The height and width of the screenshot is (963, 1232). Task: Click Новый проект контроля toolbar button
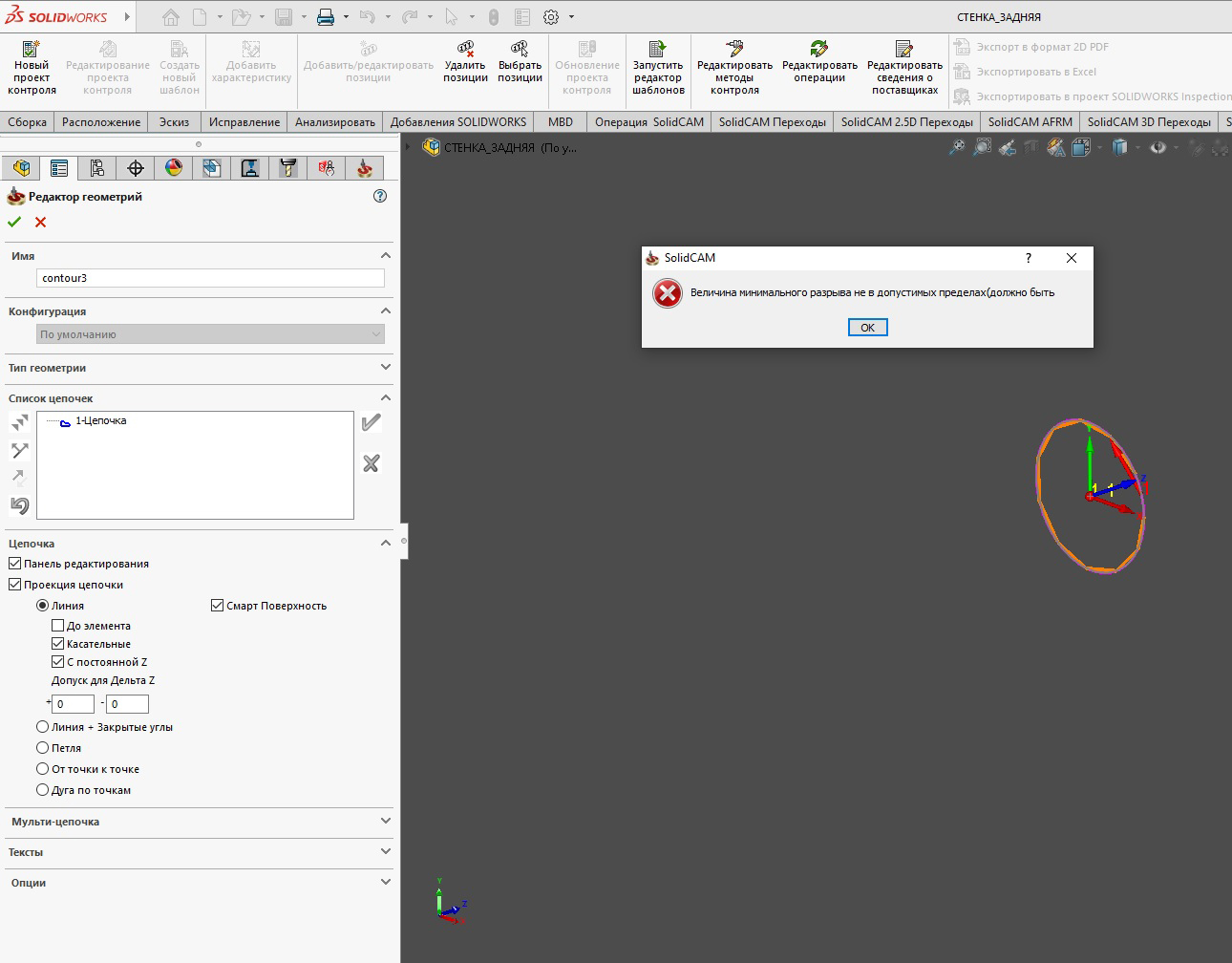[x=32, y=68]
